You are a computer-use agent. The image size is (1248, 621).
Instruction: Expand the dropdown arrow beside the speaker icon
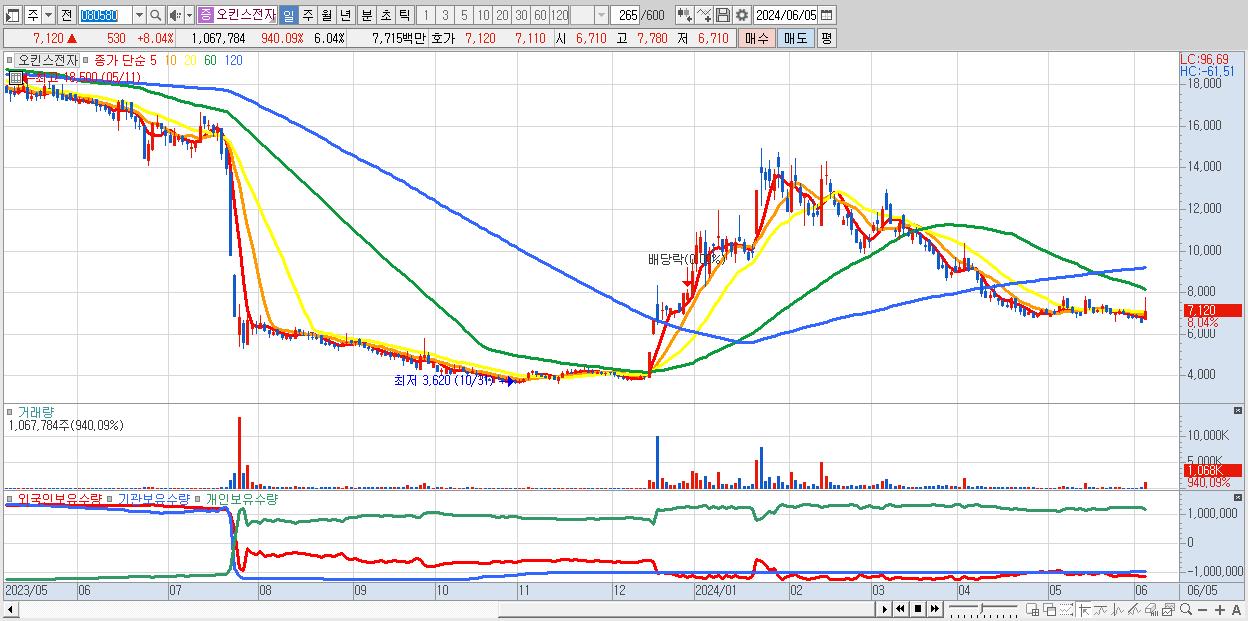coord(189,15)
